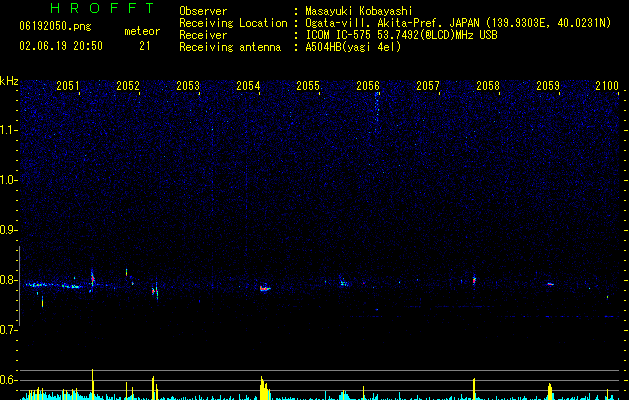Click the 2054 time marker
This screenshot has height=400, width=629.
(248, 86)
